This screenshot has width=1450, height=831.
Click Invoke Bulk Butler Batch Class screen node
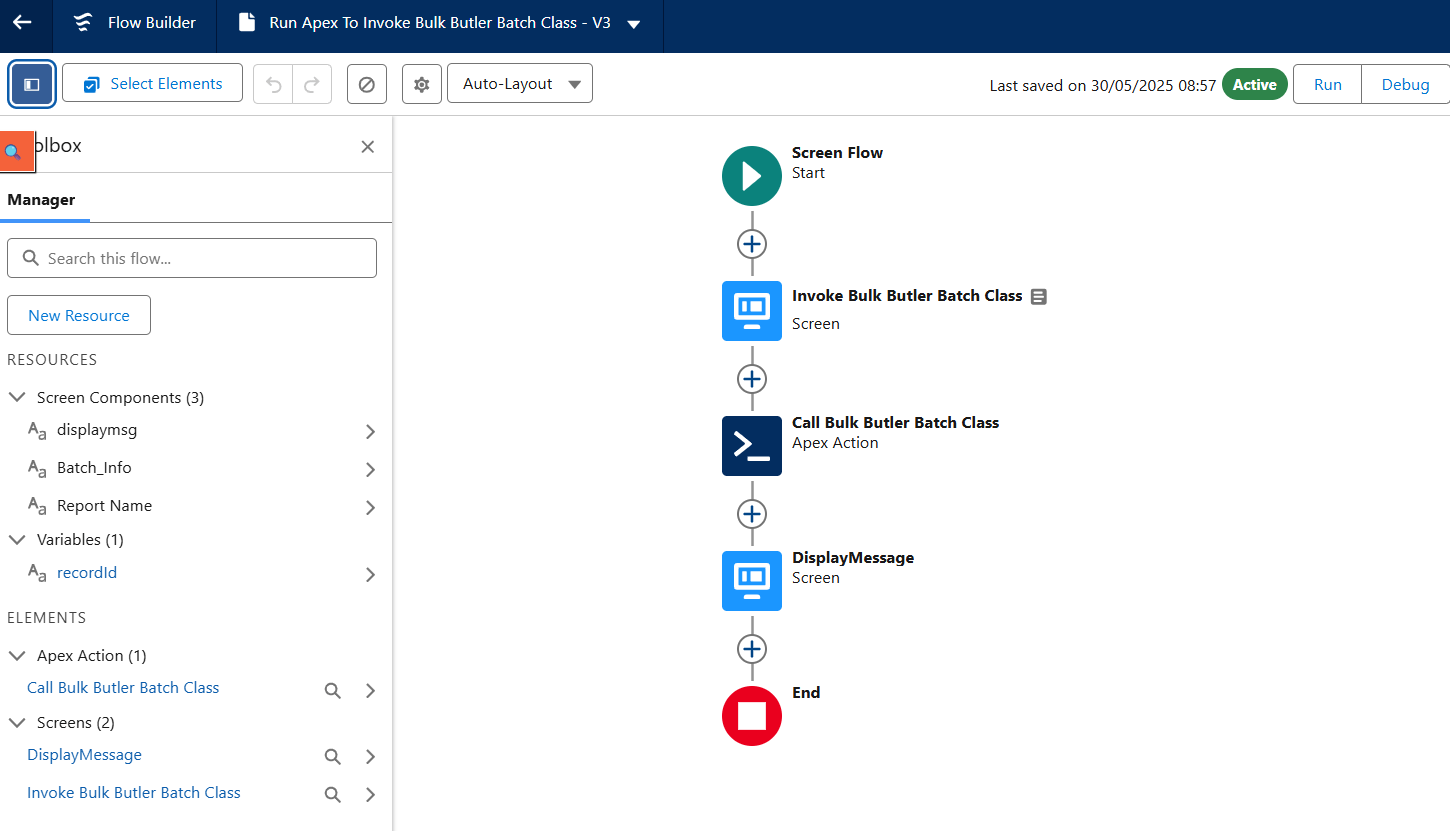pos(752,311)
